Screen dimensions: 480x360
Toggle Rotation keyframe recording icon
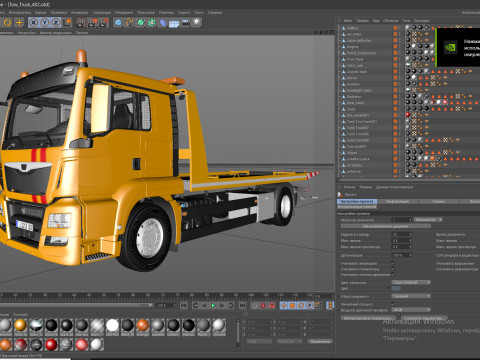[301, 305]
